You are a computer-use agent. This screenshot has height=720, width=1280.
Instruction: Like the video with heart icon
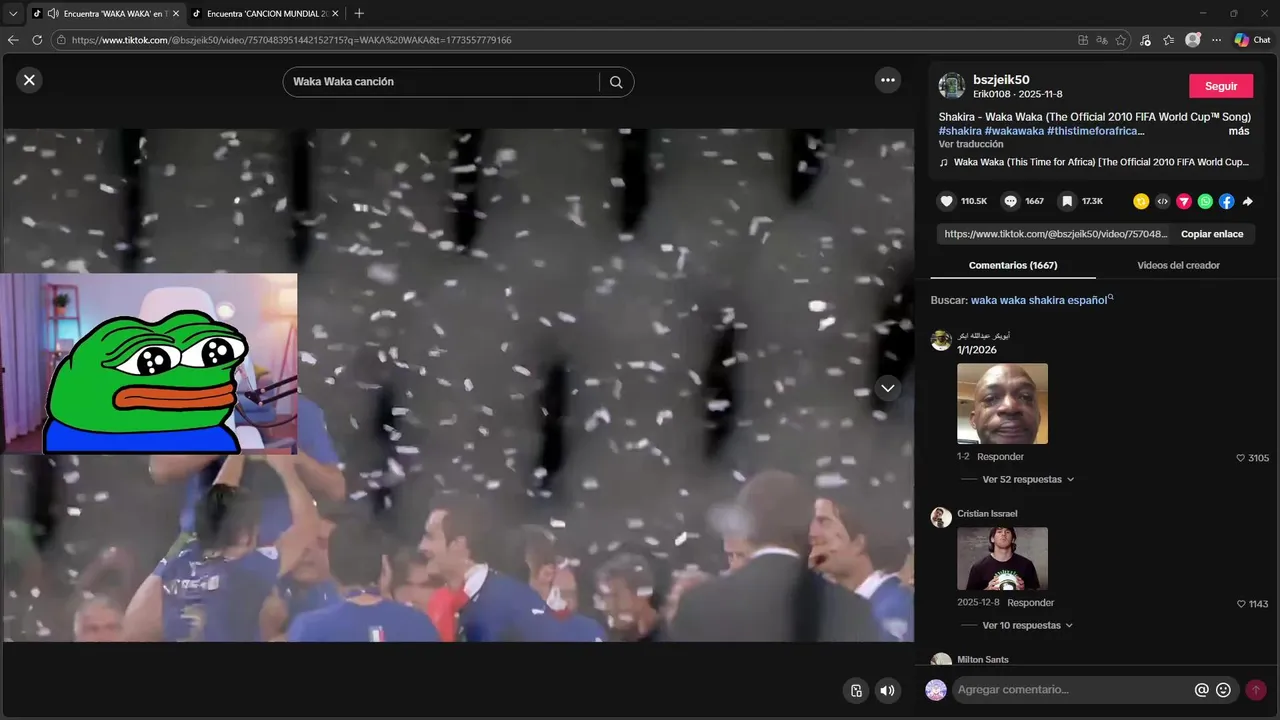pyautogui.click(x=946, y=201)
